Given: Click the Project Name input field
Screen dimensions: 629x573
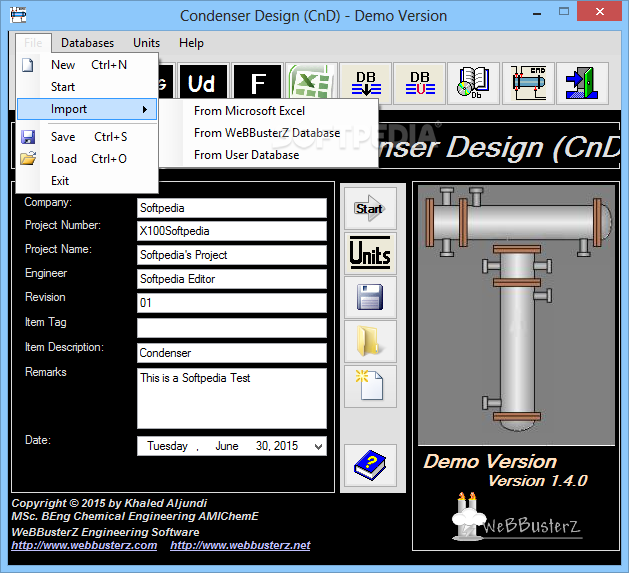Looking at the screenshot, I should tap(232, 255).
